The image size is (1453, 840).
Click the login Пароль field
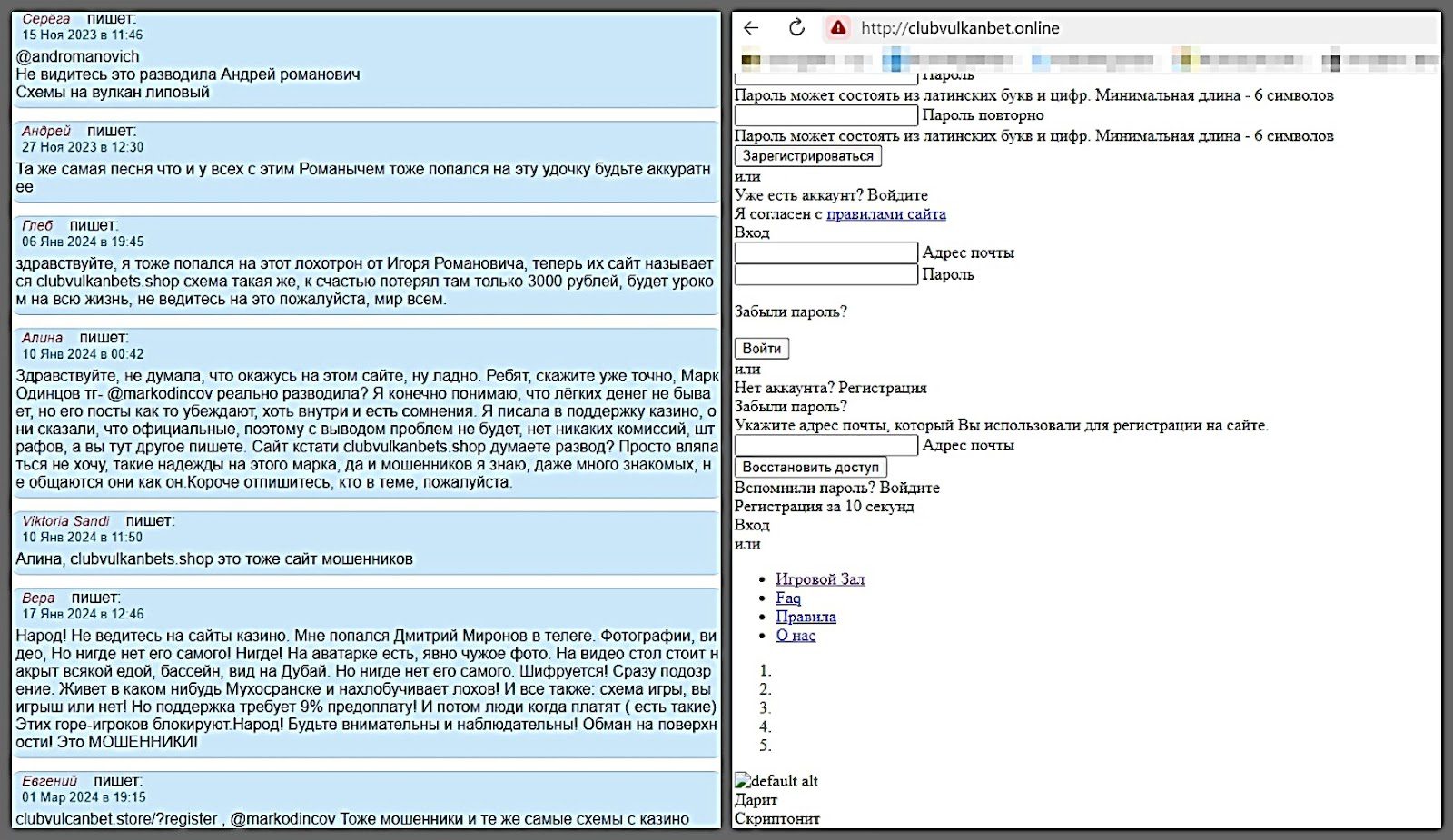pos(826,274)
